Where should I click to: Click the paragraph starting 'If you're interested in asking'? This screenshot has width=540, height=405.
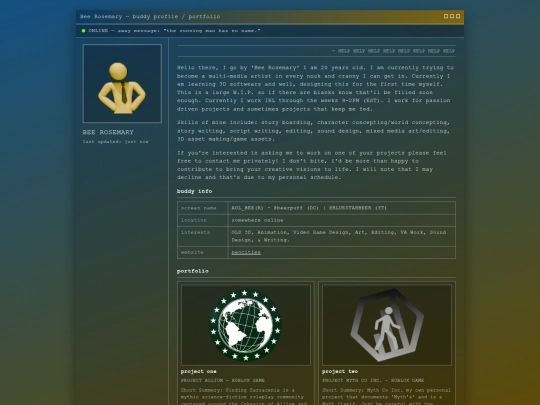tap(312, 165)
